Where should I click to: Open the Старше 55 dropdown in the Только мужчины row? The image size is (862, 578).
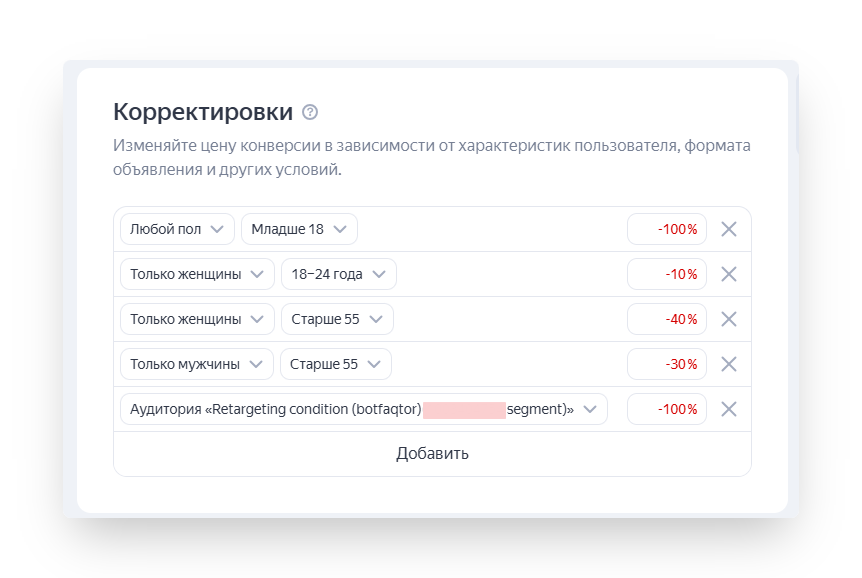335,364
